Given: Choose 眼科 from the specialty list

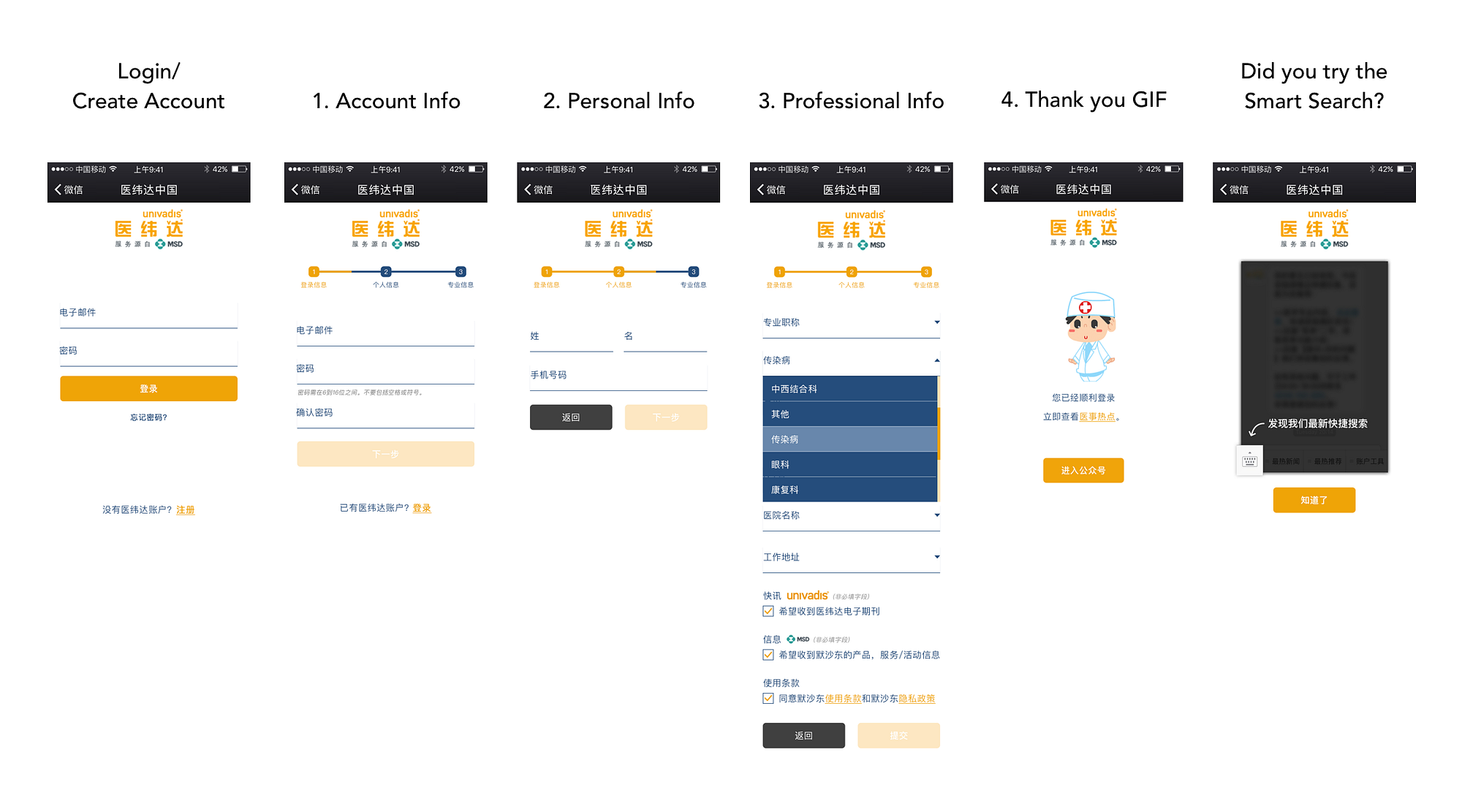Looking at the screenshot, I should click(849, 465).
